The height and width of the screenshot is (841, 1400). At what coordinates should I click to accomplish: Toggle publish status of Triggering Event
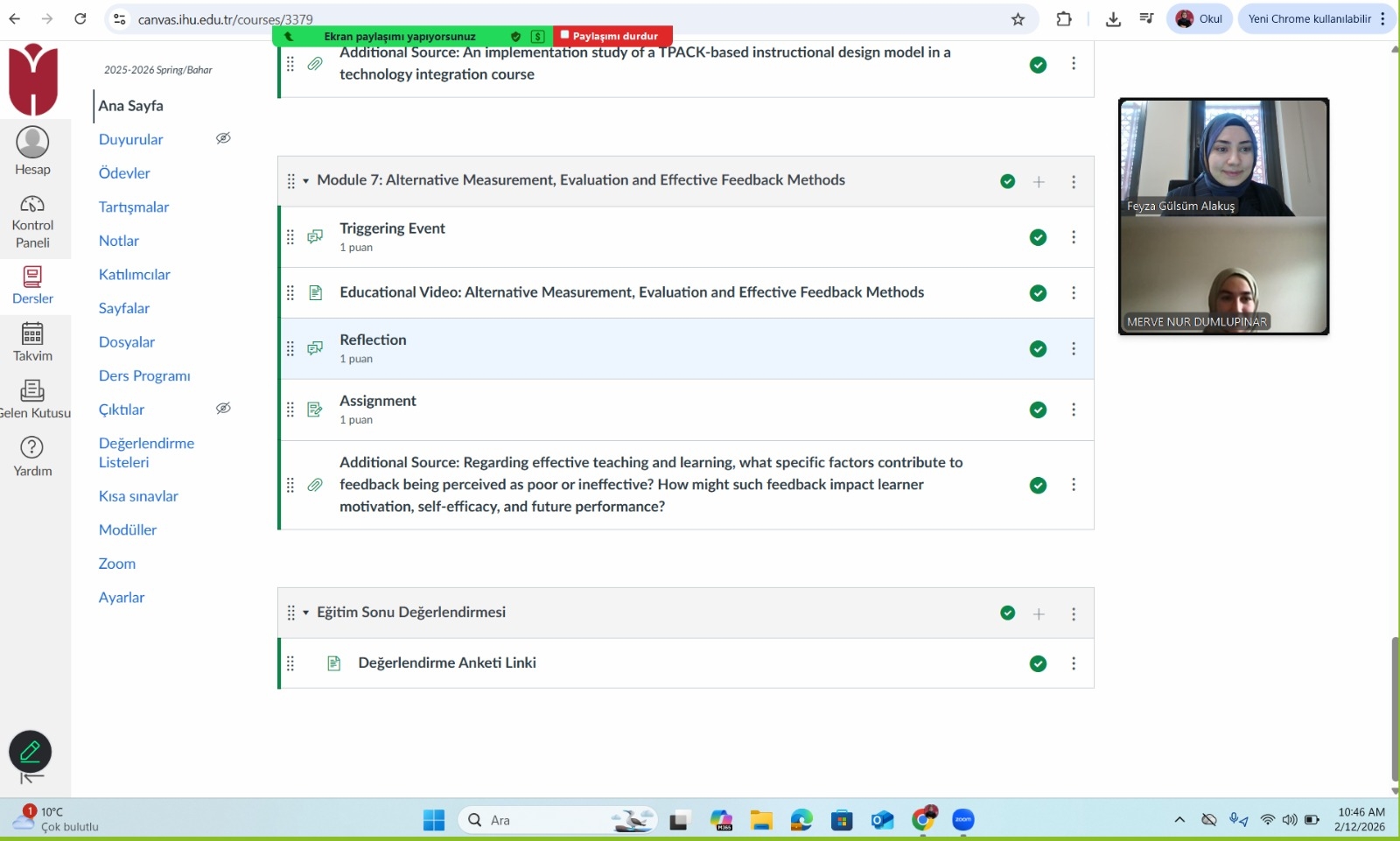[x=1038, y=238]
